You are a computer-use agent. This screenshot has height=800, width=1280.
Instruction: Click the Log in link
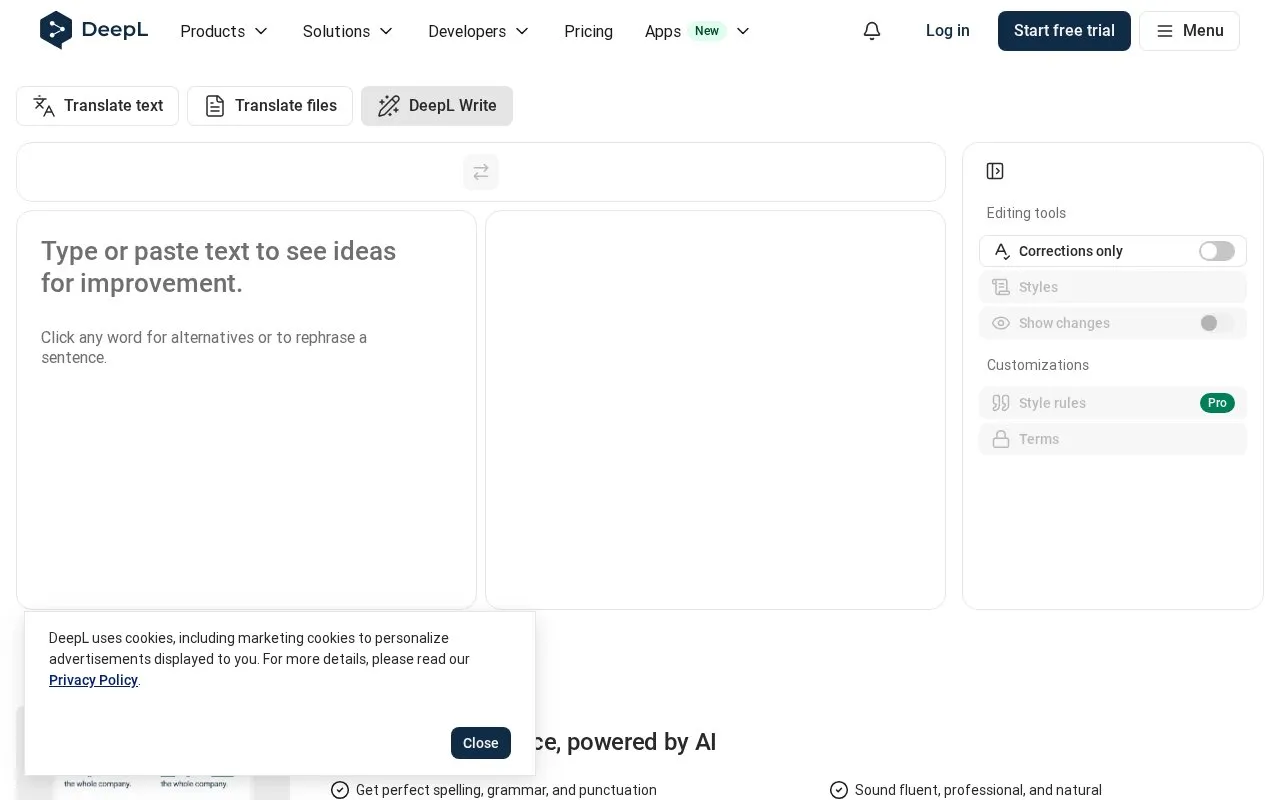948,31
